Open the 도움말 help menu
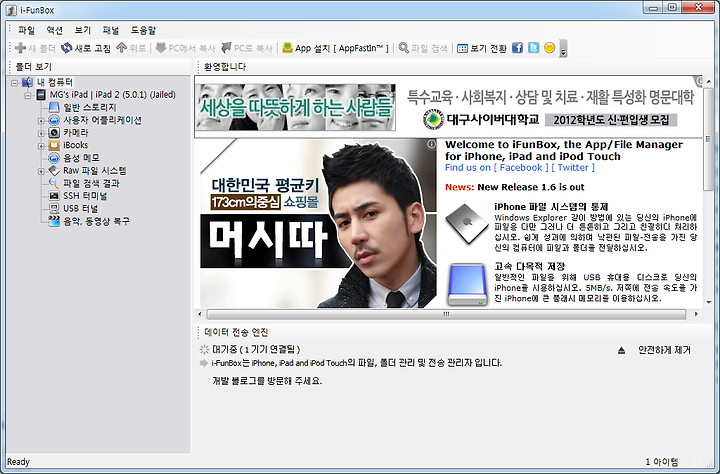The height and width of the screenshot is (474, 720). click(x=143, y=30)
